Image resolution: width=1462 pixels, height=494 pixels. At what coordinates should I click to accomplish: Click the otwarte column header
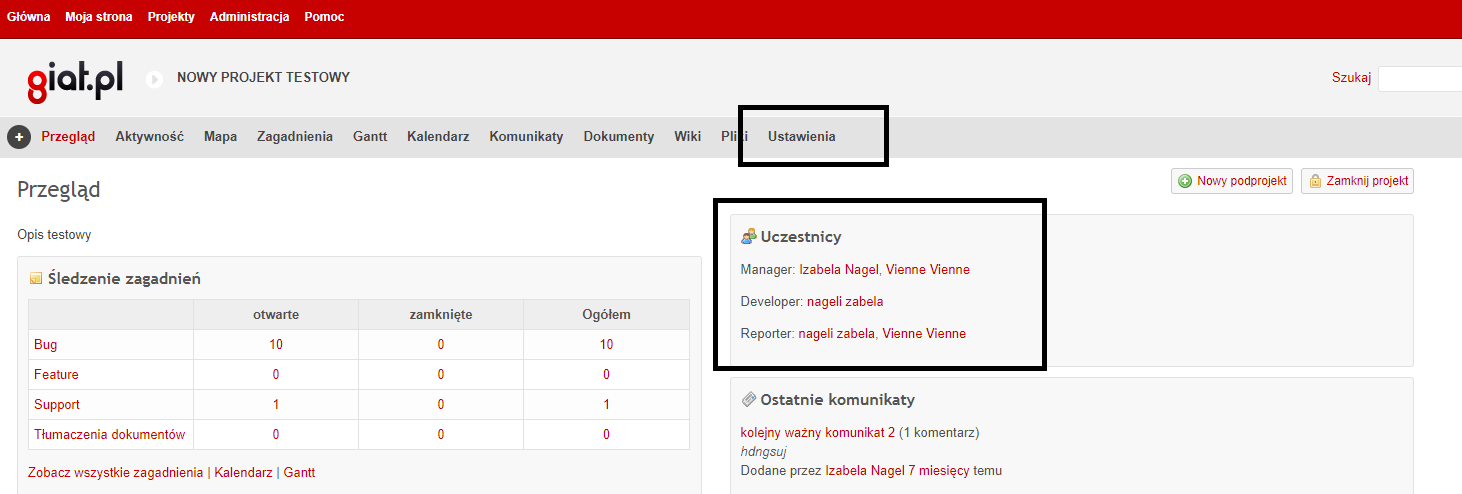[276, 314]
